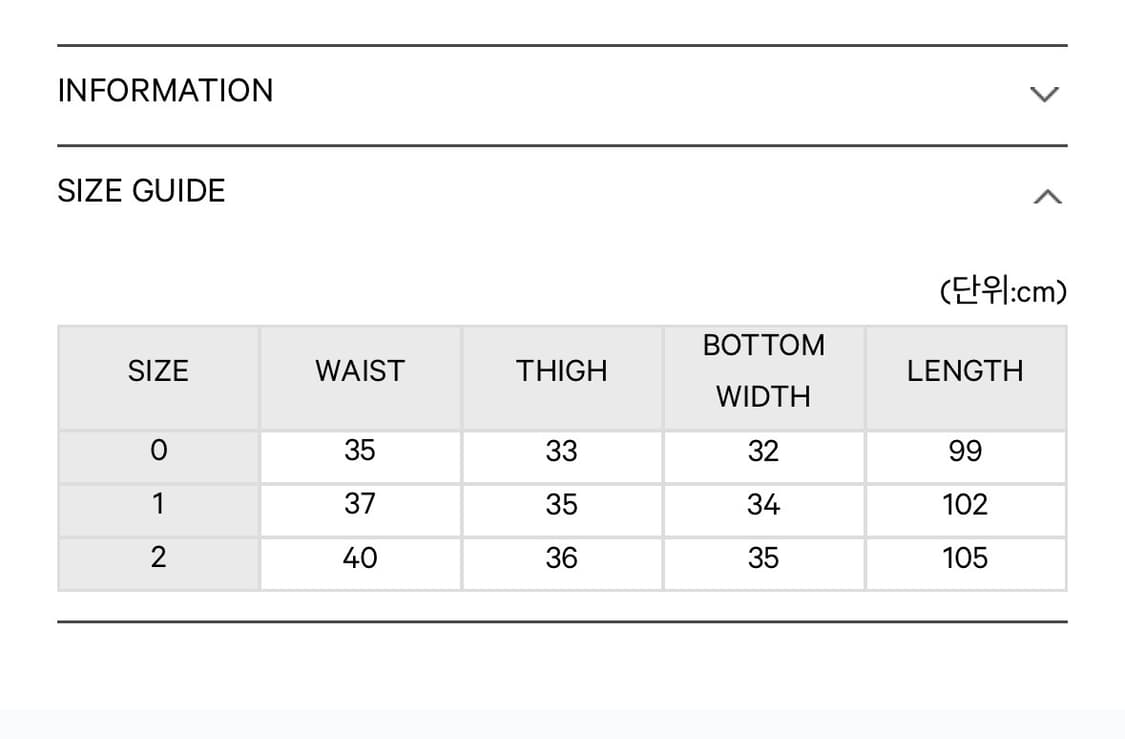Select the THIGH column header

click(562, 371)
